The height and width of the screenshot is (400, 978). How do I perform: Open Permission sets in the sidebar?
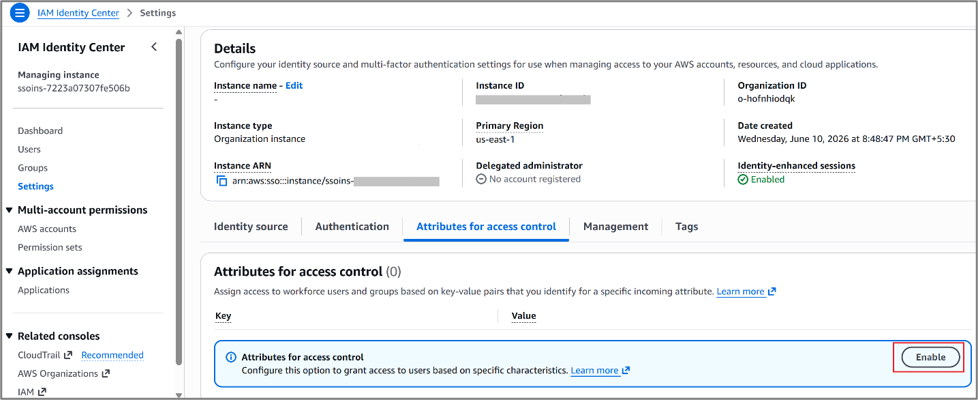pyautogui.click(x=50, y=247)
